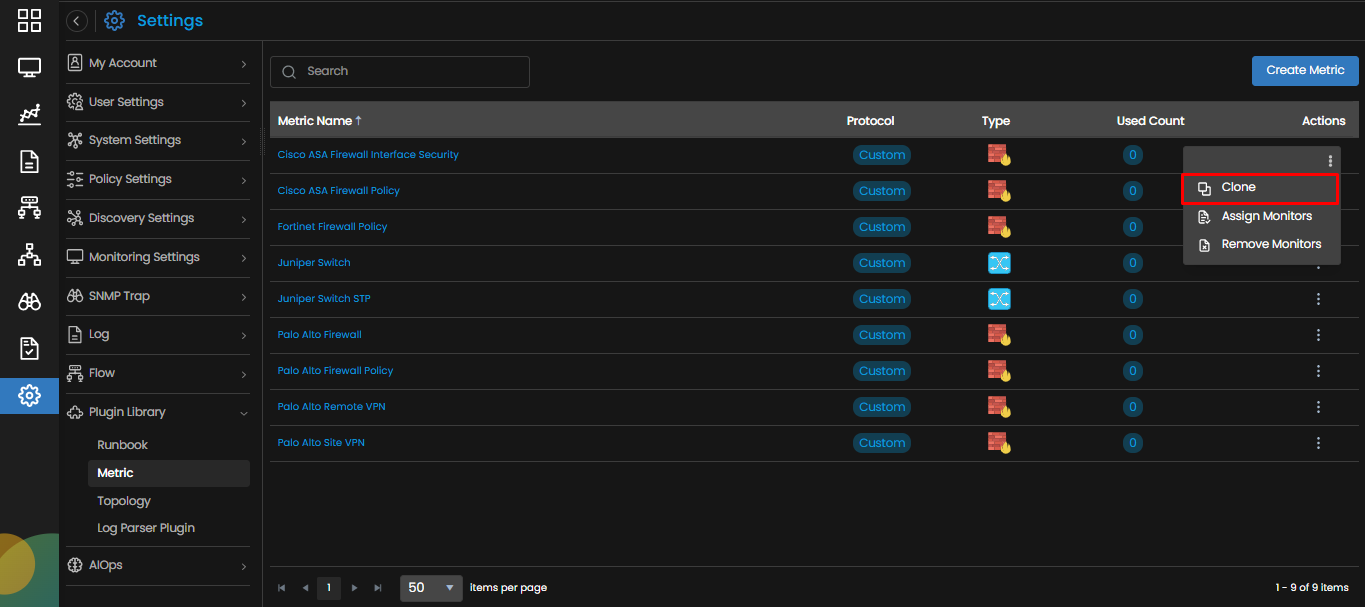The image size is (1365, 607).
Task: Open Topology under Plugin Library
Action: point(124,501)
